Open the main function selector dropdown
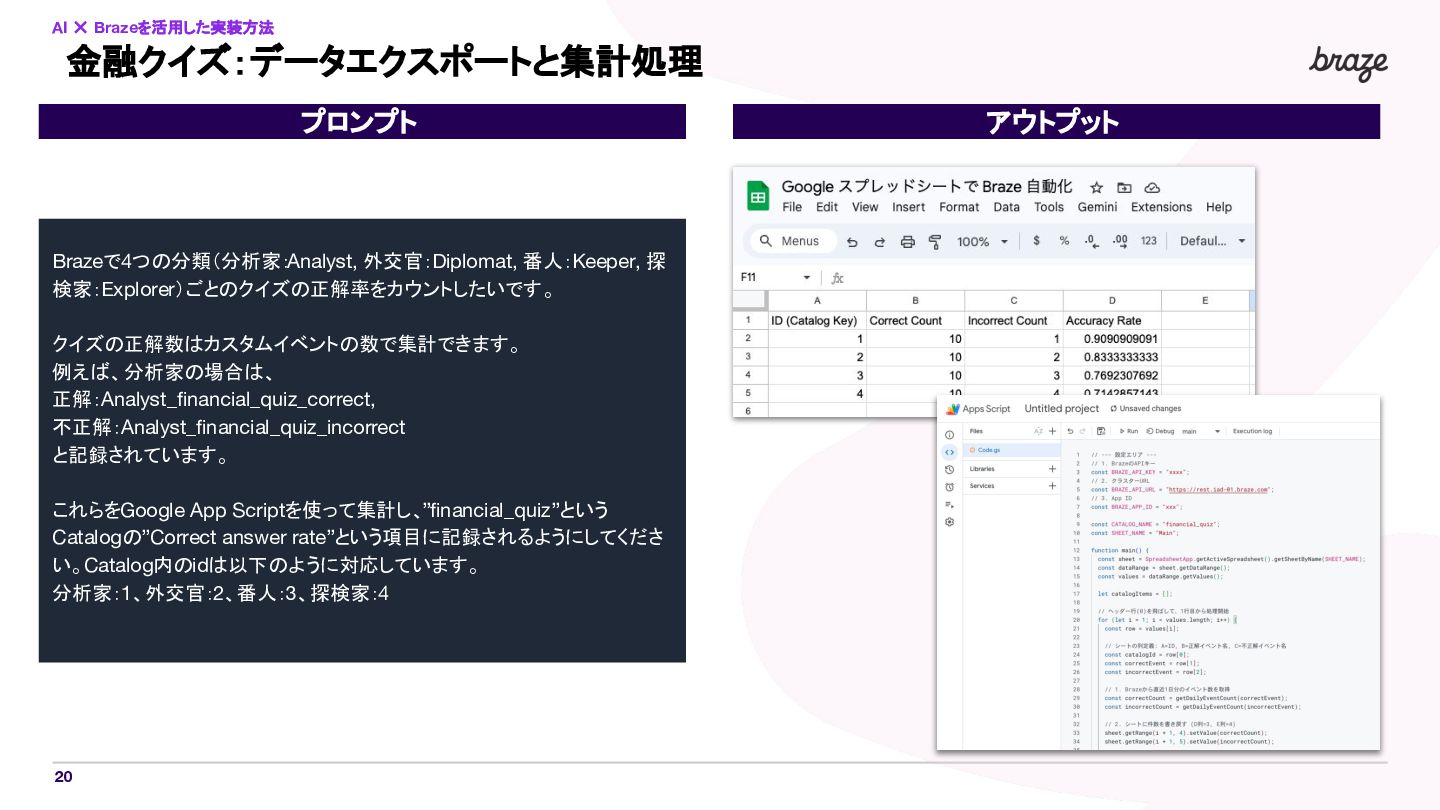Screen dimensions: 1440x810 pyautogui.click(x=1201, y=431)
